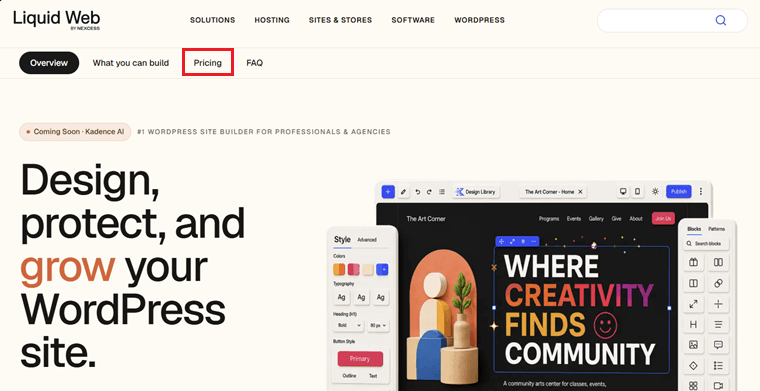The image size is (760, 391).
Task: Open the SITES & STORES menu
Action: click(x=340, y=20)
